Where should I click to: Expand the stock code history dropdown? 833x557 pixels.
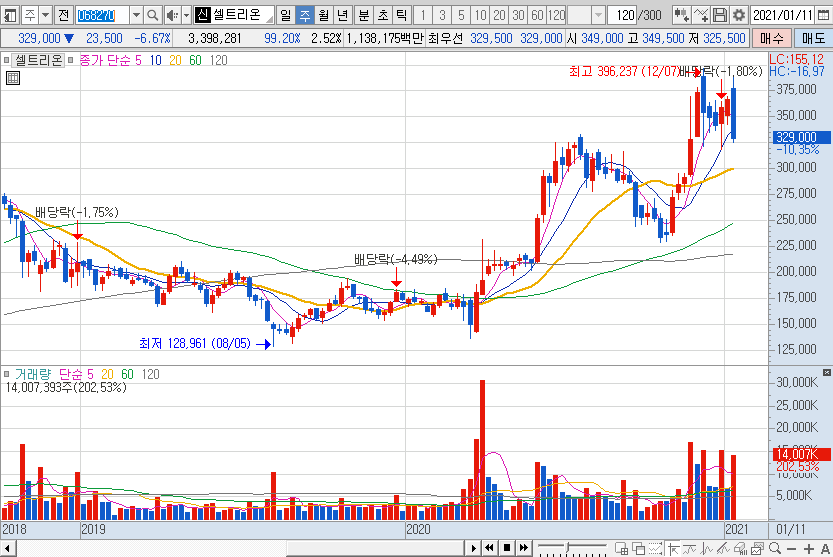coord(136,15)
